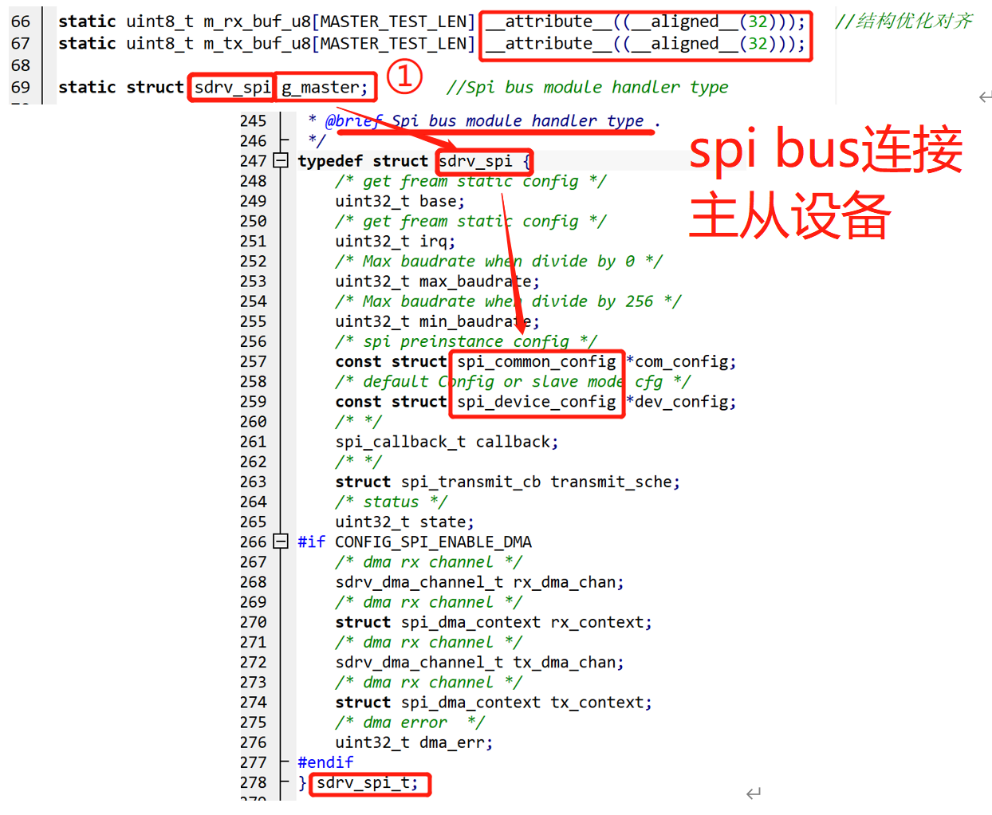Collapse the typedef struct sdrv_spi fold marker
The height and width of the screenshot is (815, 992).
tap(281, 161)
